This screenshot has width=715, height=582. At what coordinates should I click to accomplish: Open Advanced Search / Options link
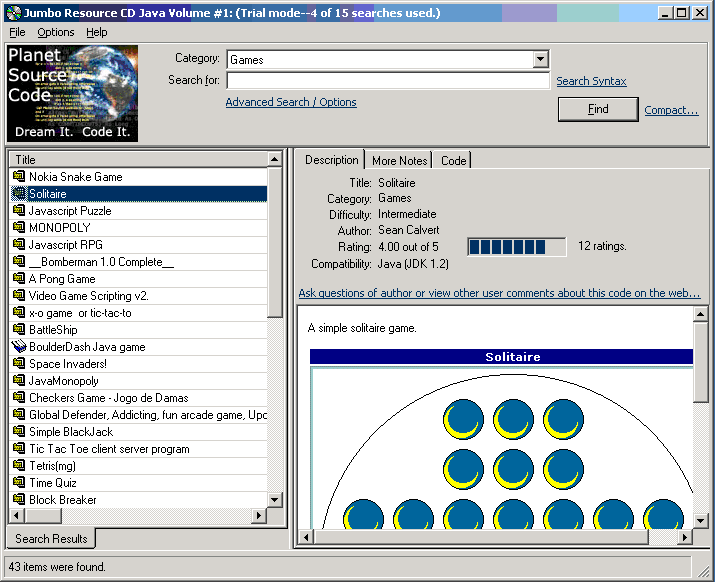291,102
